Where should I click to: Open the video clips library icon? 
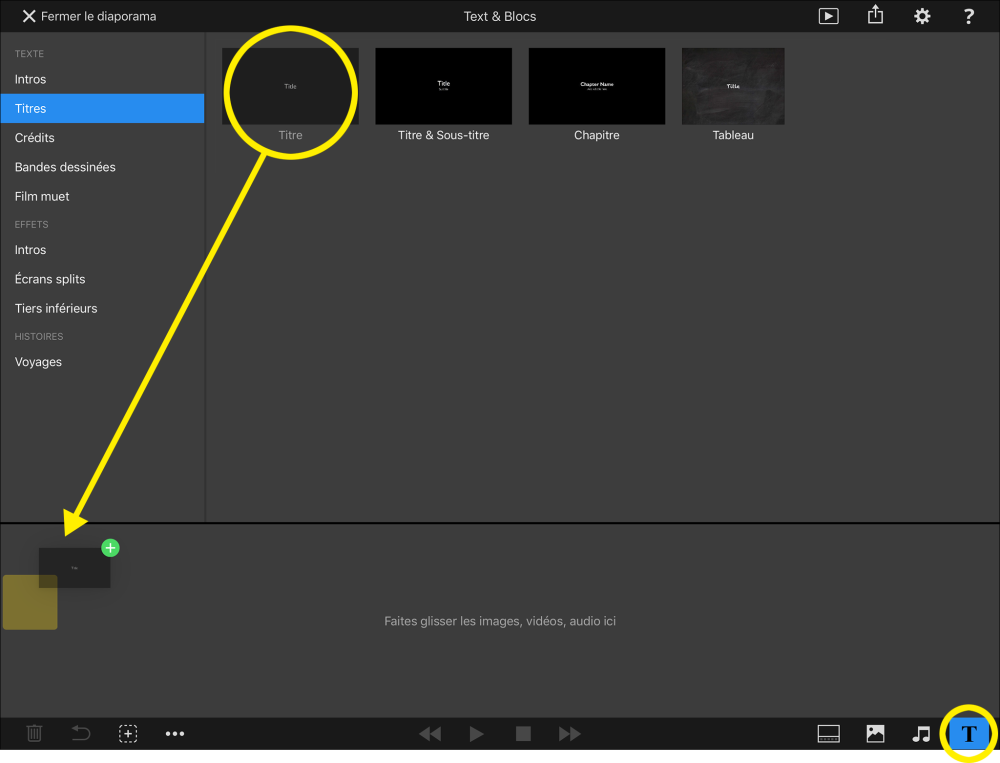pos(828,734)
